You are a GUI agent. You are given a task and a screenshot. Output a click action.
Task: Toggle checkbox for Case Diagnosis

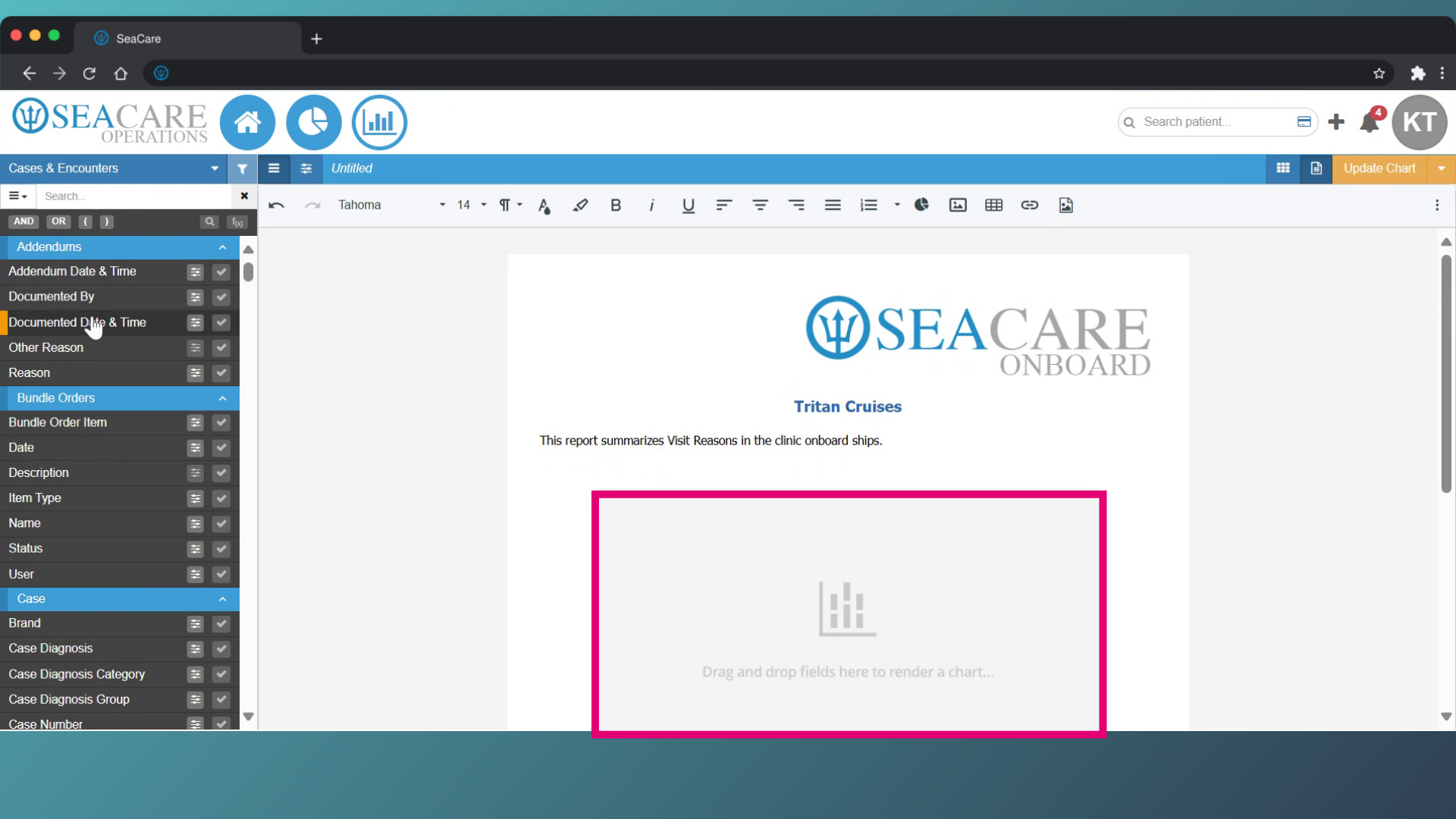(221, 649)
